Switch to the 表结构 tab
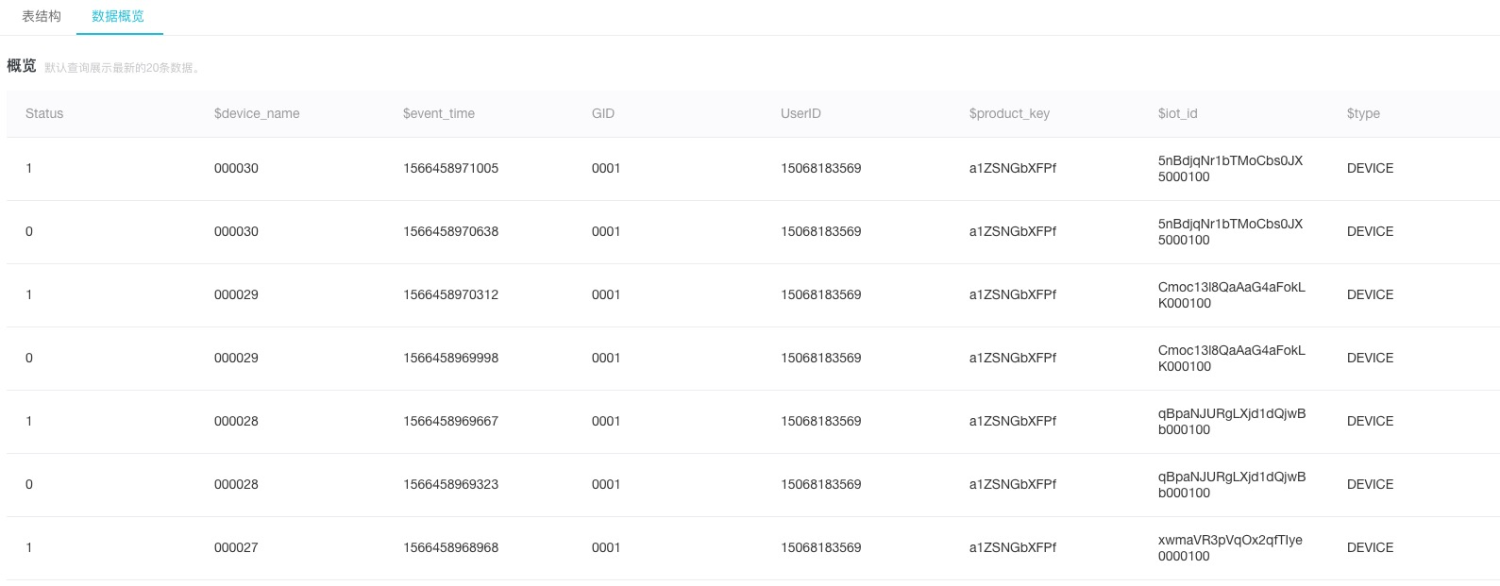The height and width of the screenshot is (586, 1500). [41, 16]
